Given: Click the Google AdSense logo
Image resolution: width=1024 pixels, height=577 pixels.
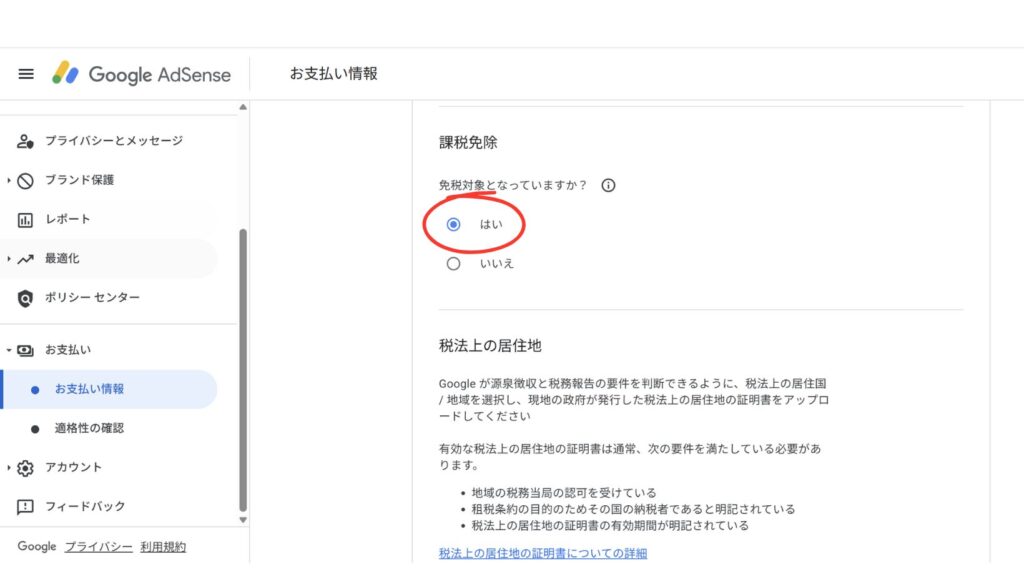Looking at the screenshot, I should (x=142, y=74).
